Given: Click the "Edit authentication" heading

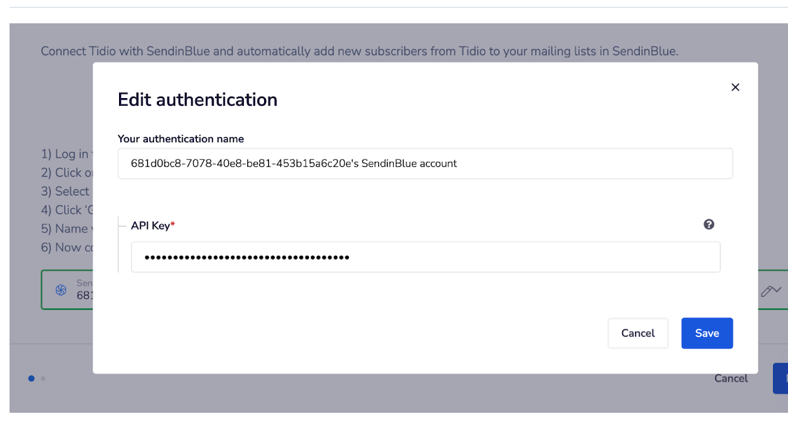Looking at the screenshot, I should 197,100.
